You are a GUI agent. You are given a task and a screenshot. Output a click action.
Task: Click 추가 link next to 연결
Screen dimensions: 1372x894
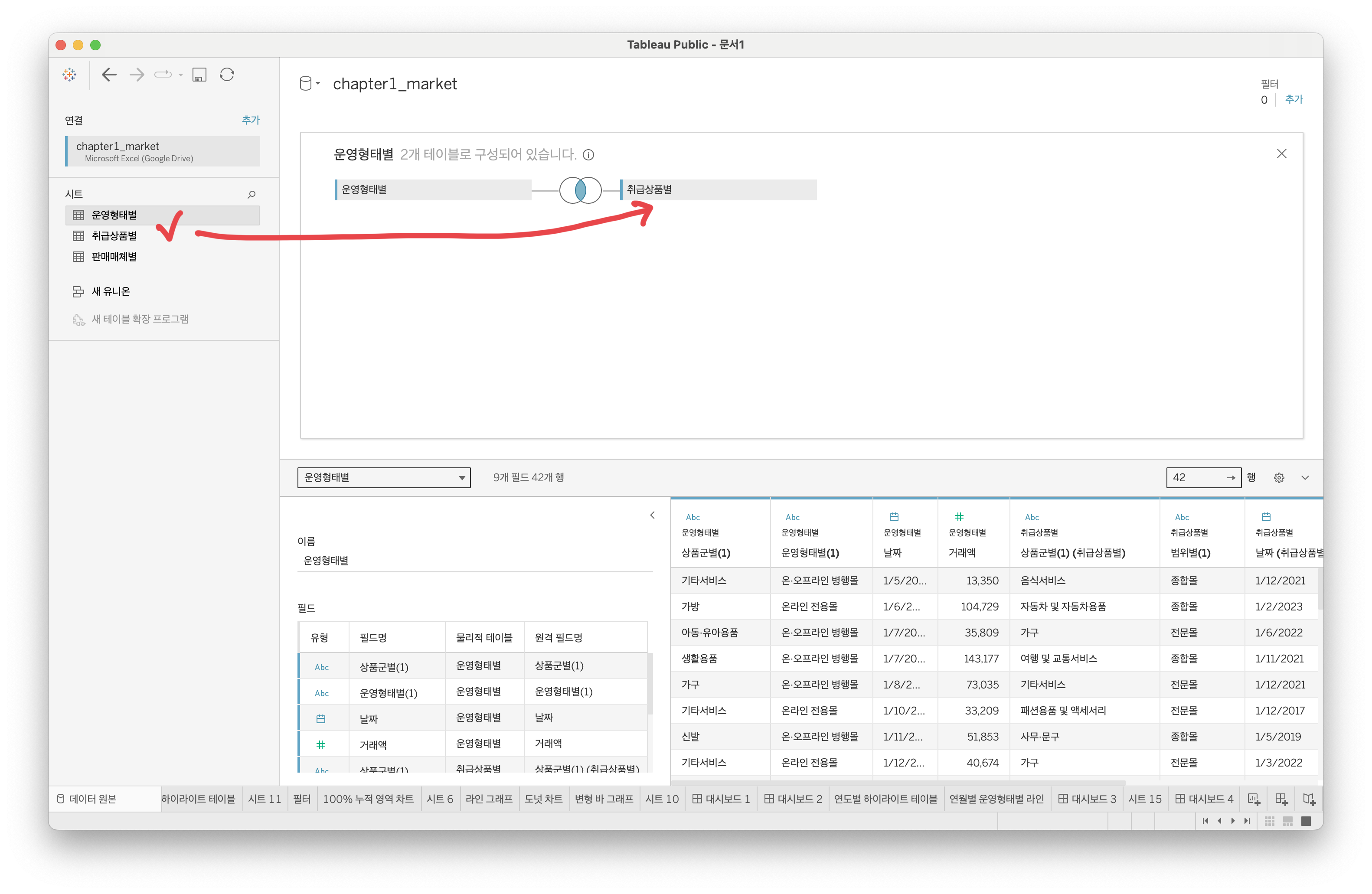(x=250, y=120)
